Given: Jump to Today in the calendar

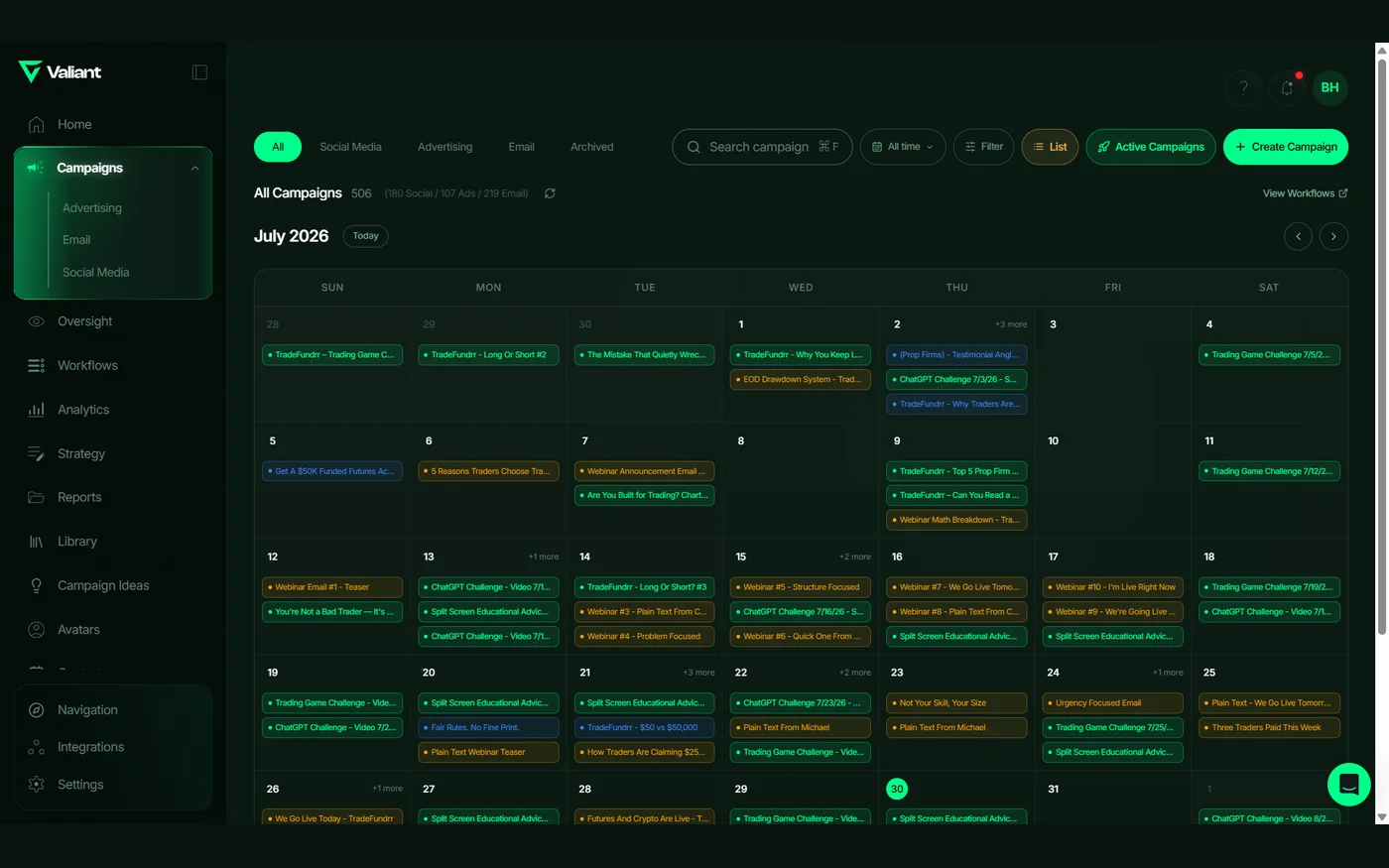Looking at the screenshot, I should [x=365, y=236].
